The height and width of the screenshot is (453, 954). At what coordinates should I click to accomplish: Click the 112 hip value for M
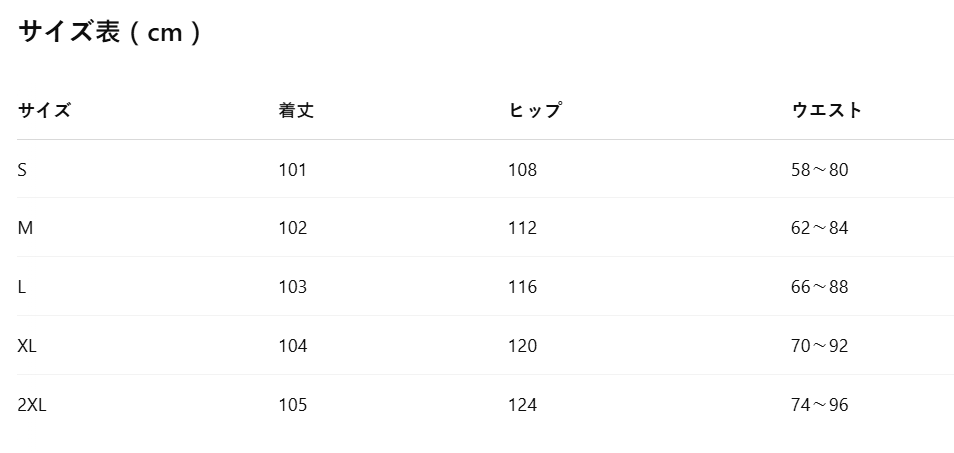click(523, 228)
